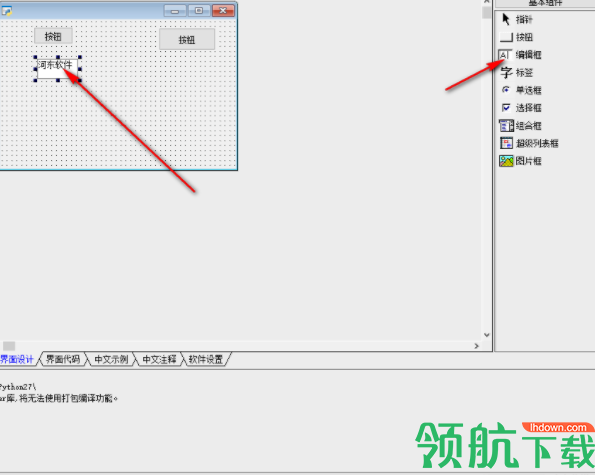
Task: Click the vertical scrollbar thumb
Action: tap(486, 13)
